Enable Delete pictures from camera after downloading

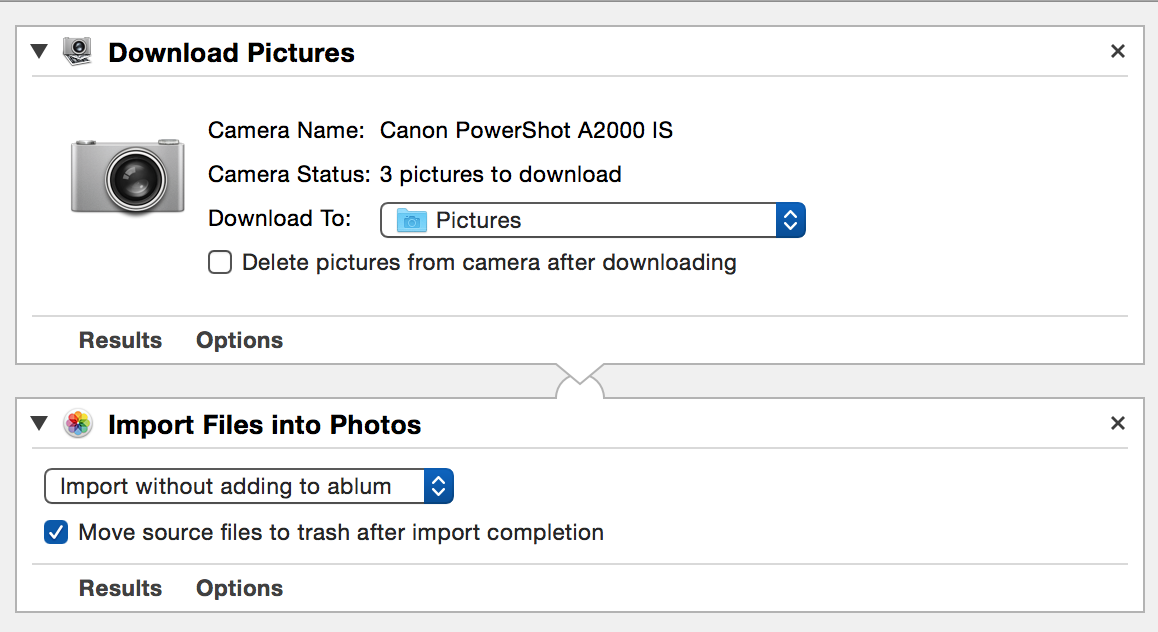(220, 263)
